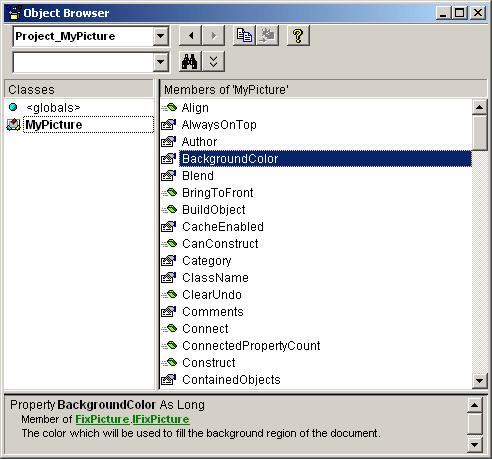Click the Members list scrollbar thumb
Screen dimensions: 492x459
pyautogui.click(x=480, y=133)
